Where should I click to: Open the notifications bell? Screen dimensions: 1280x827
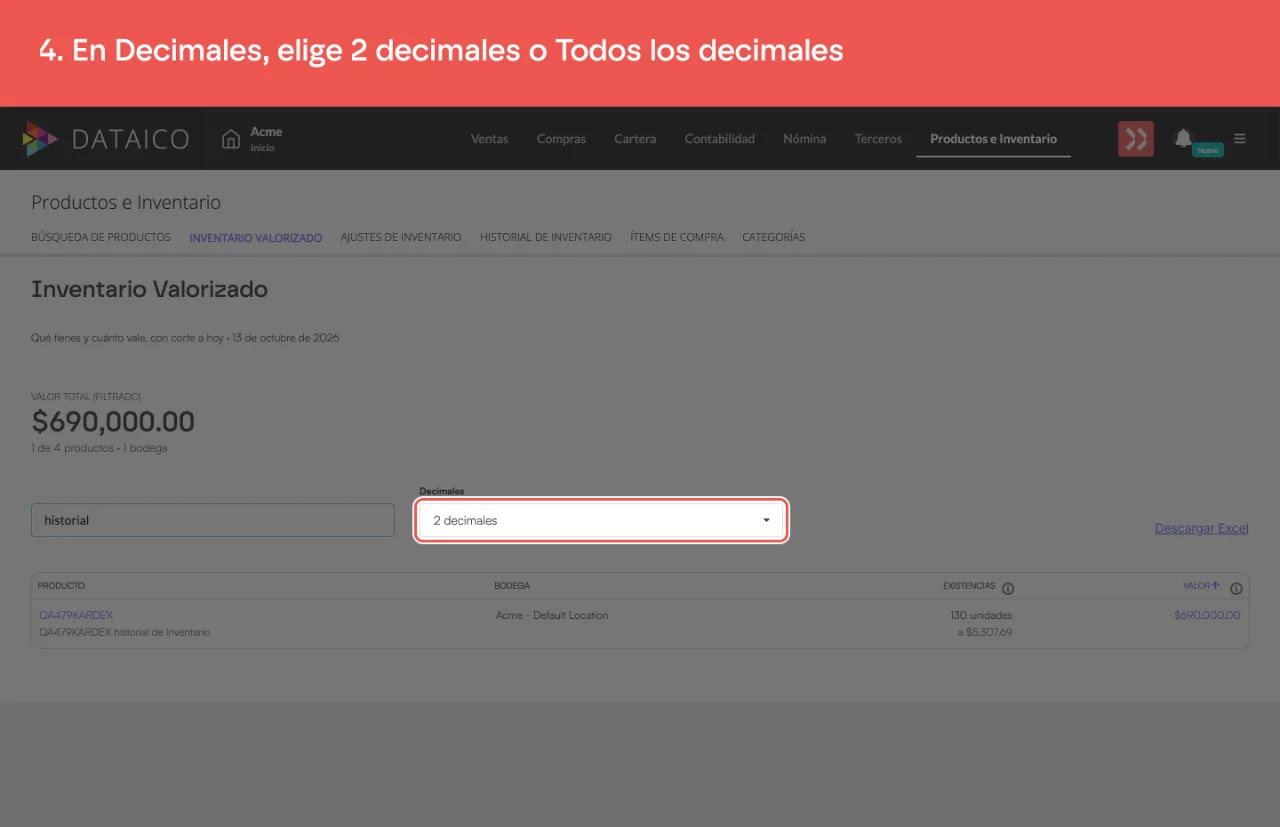click(1183, 138)
